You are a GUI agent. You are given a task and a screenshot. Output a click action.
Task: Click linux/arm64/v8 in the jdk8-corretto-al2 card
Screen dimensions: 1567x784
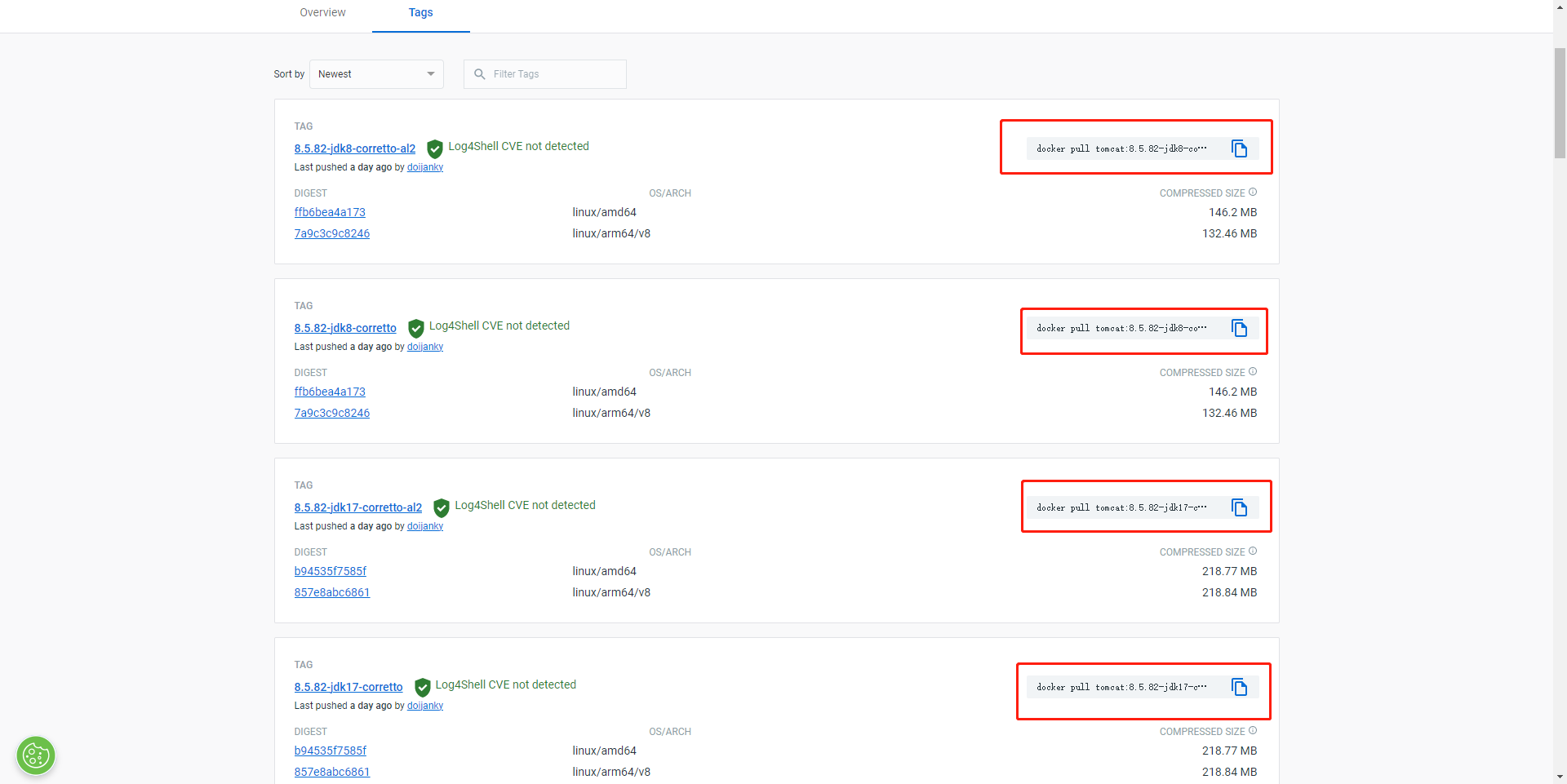pyautogui.click(x=611, y=233)
